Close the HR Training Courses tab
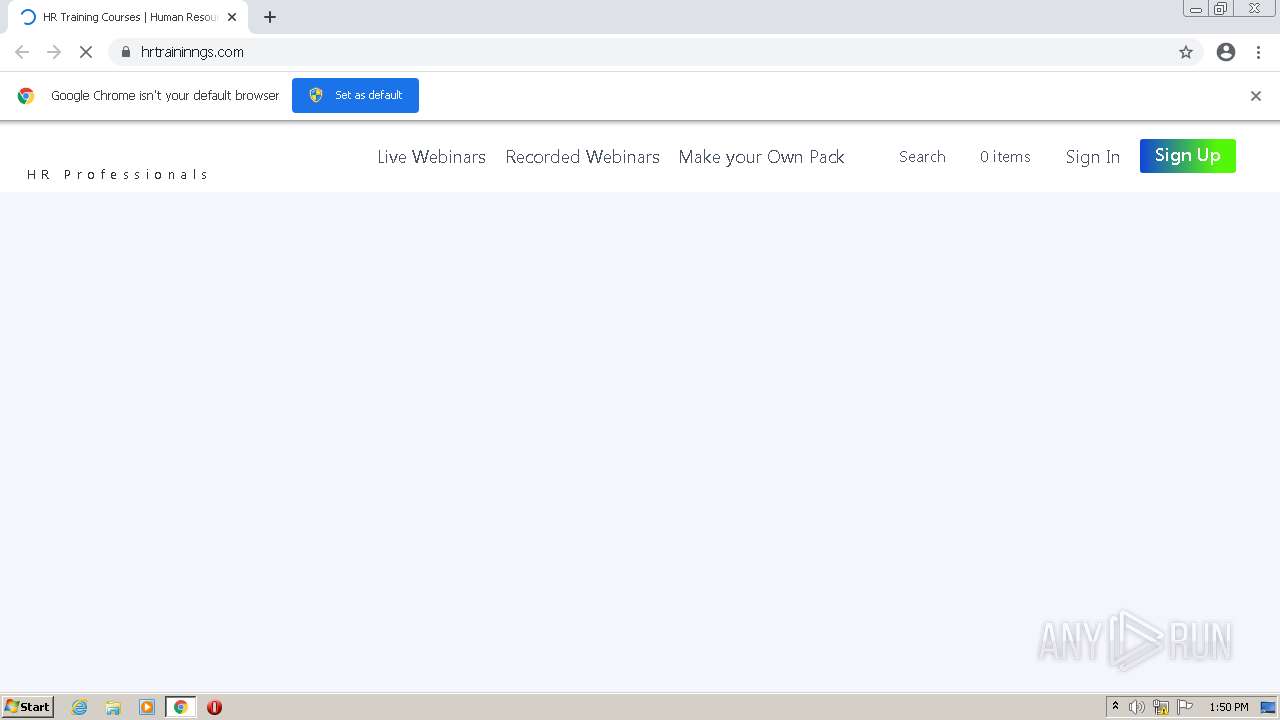 click(232, 17)
